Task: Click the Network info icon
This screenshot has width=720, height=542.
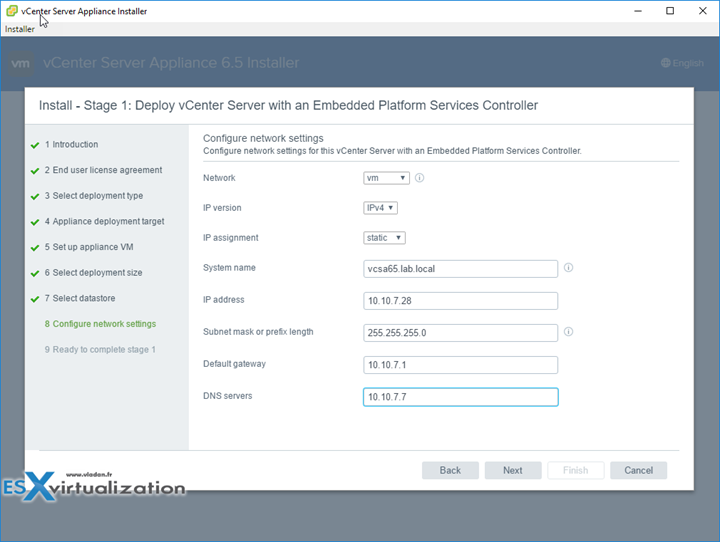Action: 419,178
